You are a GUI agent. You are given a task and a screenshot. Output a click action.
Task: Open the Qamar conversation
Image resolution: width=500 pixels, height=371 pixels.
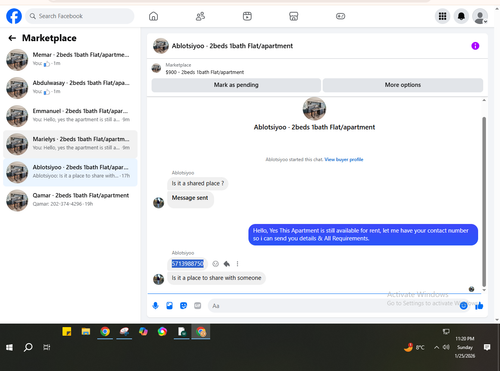click(70, 200)
